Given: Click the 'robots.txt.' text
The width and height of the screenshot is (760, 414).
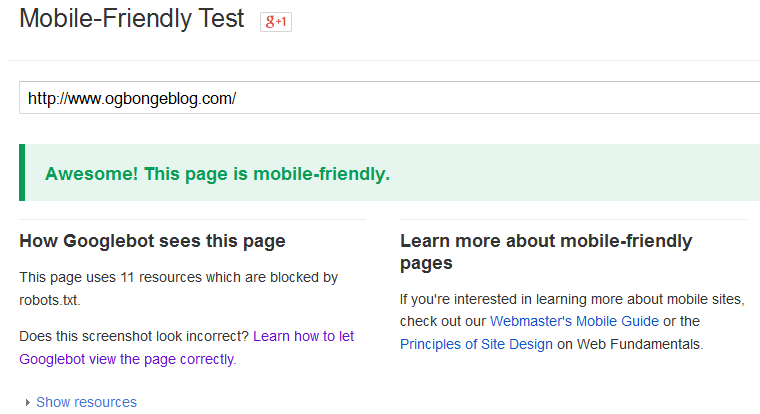Looking at the screenshot, I should point(50,301).
